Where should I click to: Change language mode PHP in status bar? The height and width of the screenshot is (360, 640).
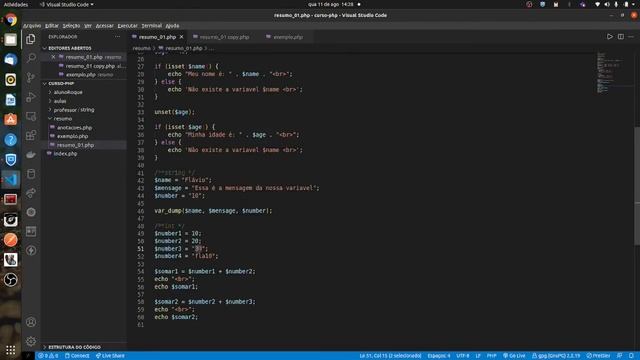point(491,356)
